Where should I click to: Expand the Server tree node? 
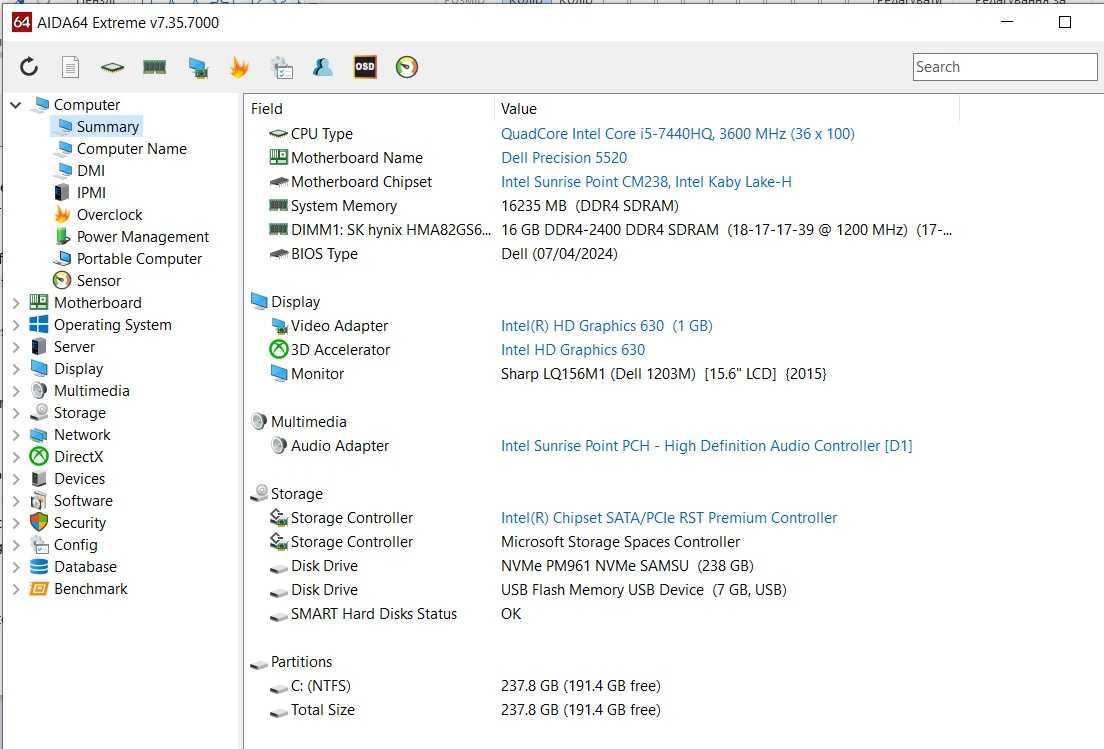pyautogui.click(x=15, y=347)
